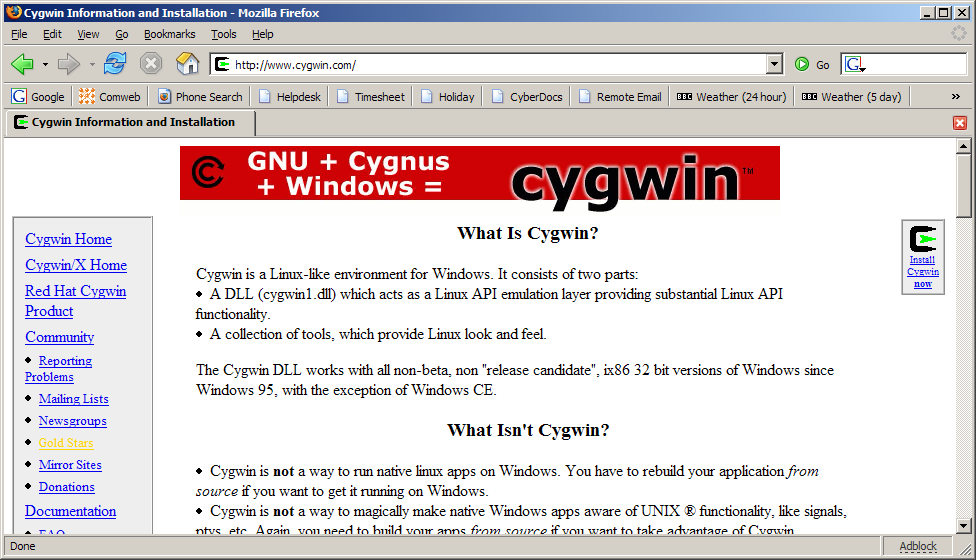Image resolution: width=976 pixels, height=560 pixels.
Task: Expand the URL address bar dropdown
Action: (x=774, y=65)
